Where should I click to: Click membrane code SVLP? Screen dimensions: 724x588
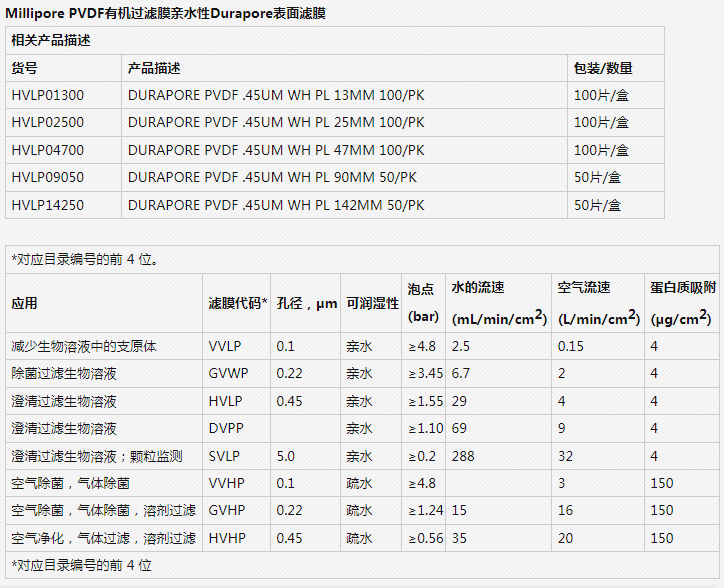click(224, 456)
